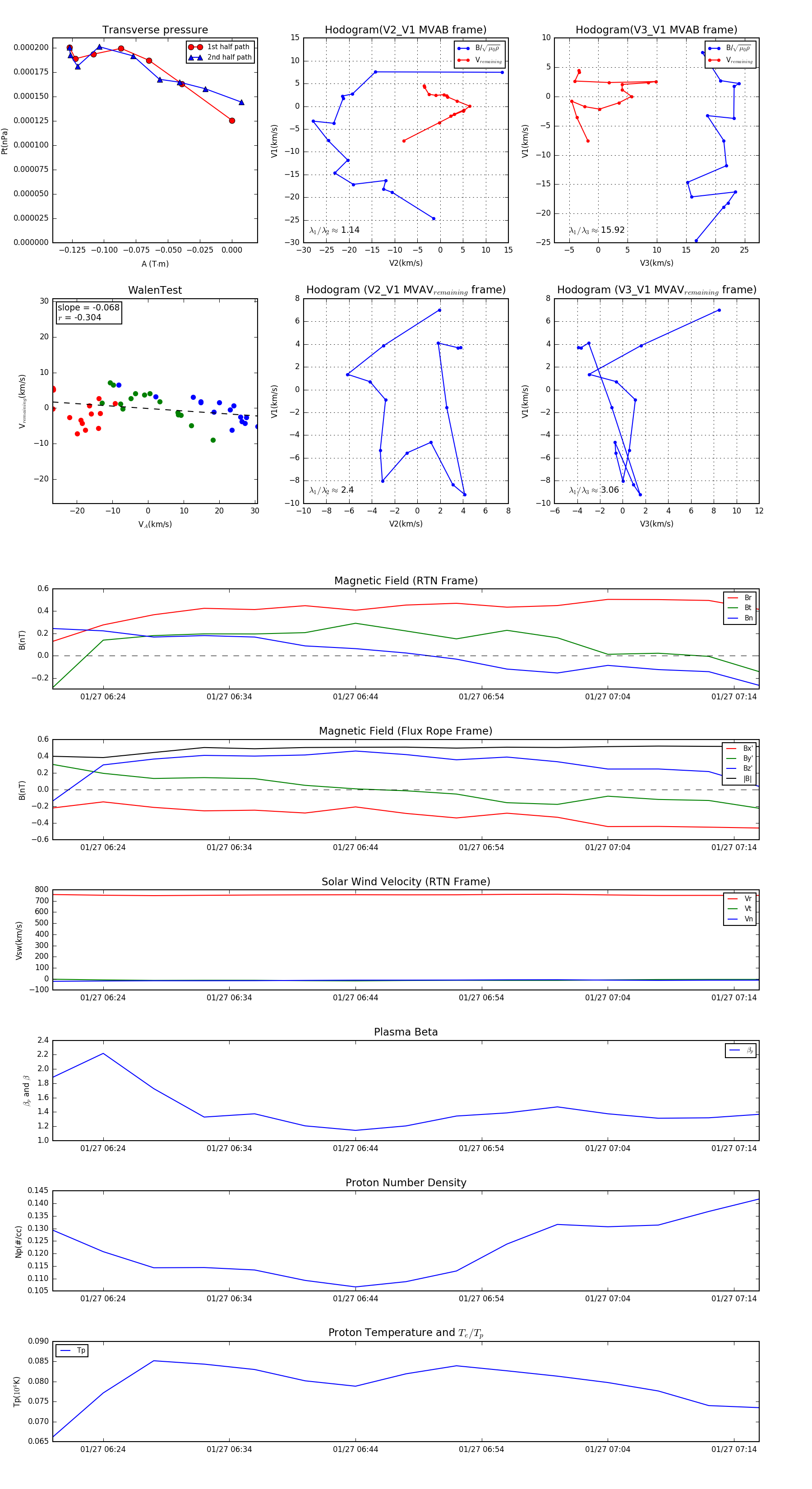Click the "Magnetic Field (Flux Rope Frame)" title
Image resolution: width=812 pixels, height=1489 pixels.
[x=406, y=731]
